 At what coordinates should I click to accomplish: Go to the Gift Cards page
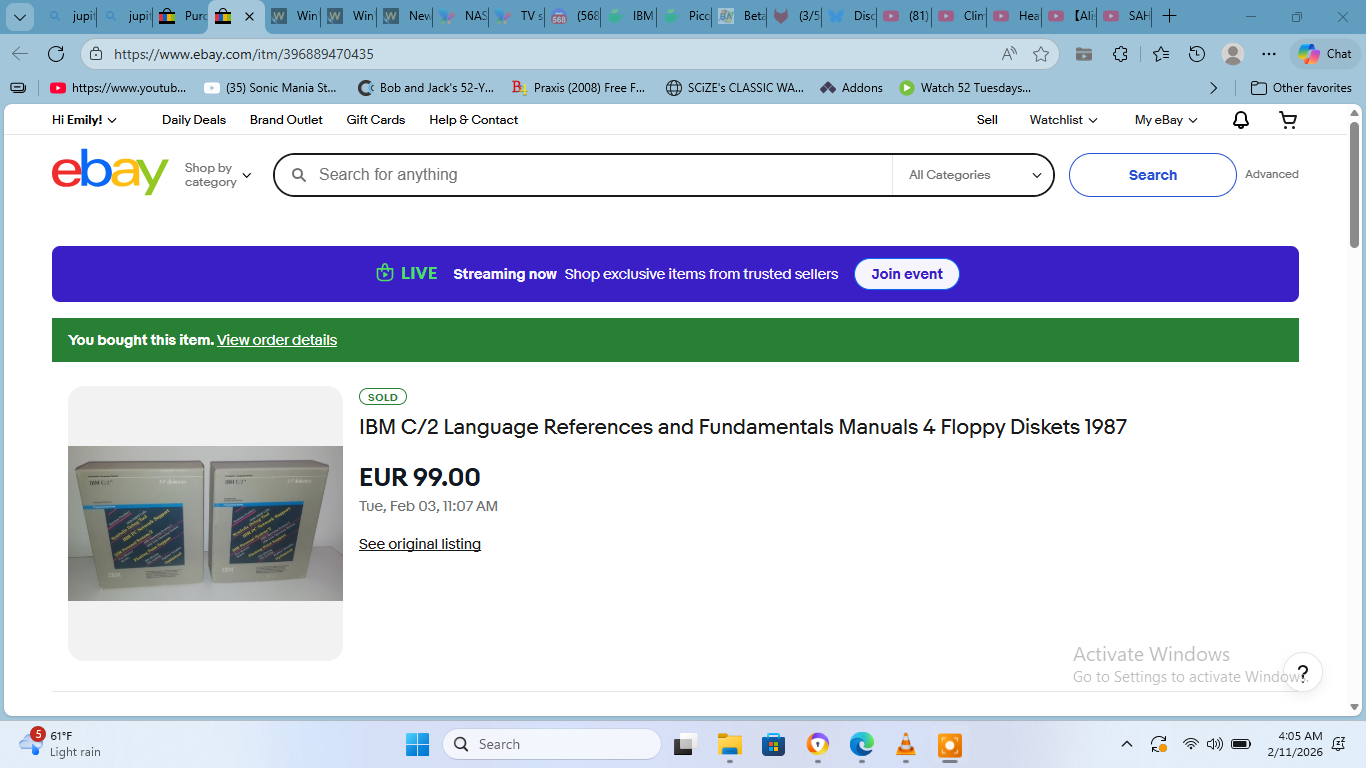click(376, 120)
